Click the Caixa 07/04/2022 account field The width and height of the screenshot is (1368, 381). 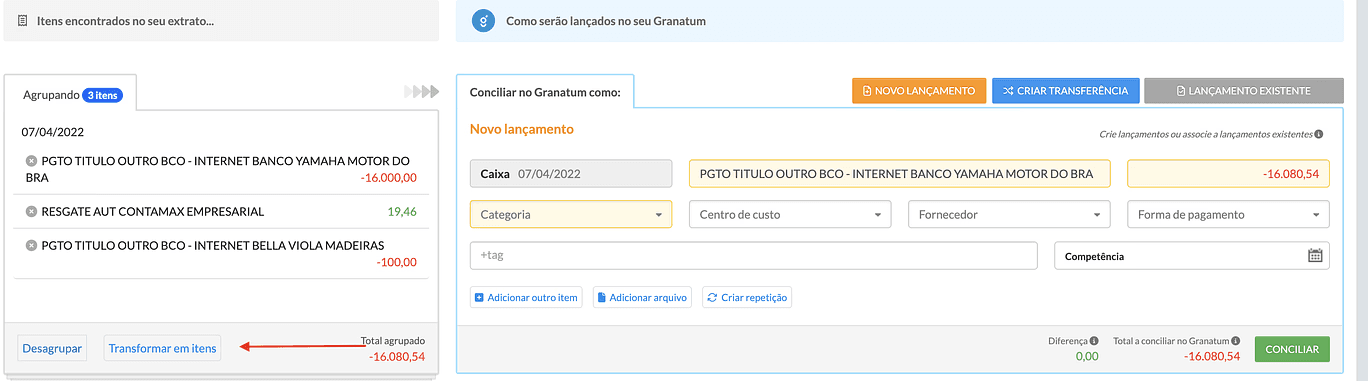tap(571, 173)
